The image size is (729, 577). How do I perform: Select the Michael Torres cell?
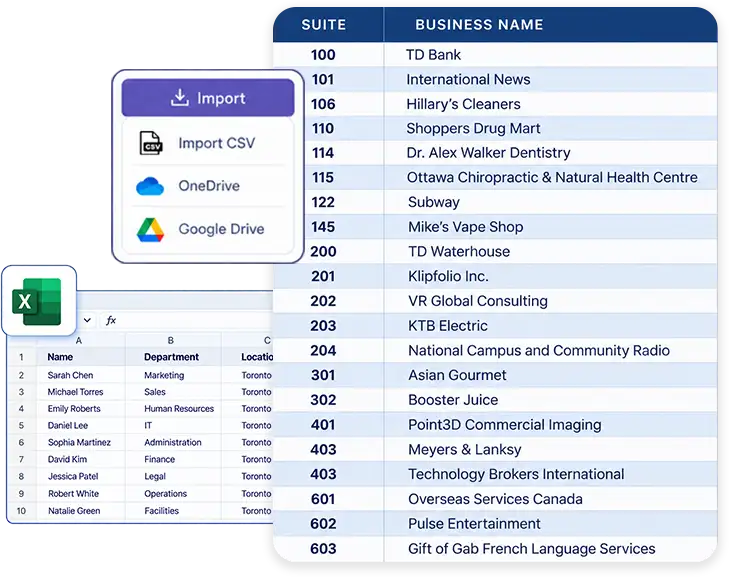pos(80,392)
